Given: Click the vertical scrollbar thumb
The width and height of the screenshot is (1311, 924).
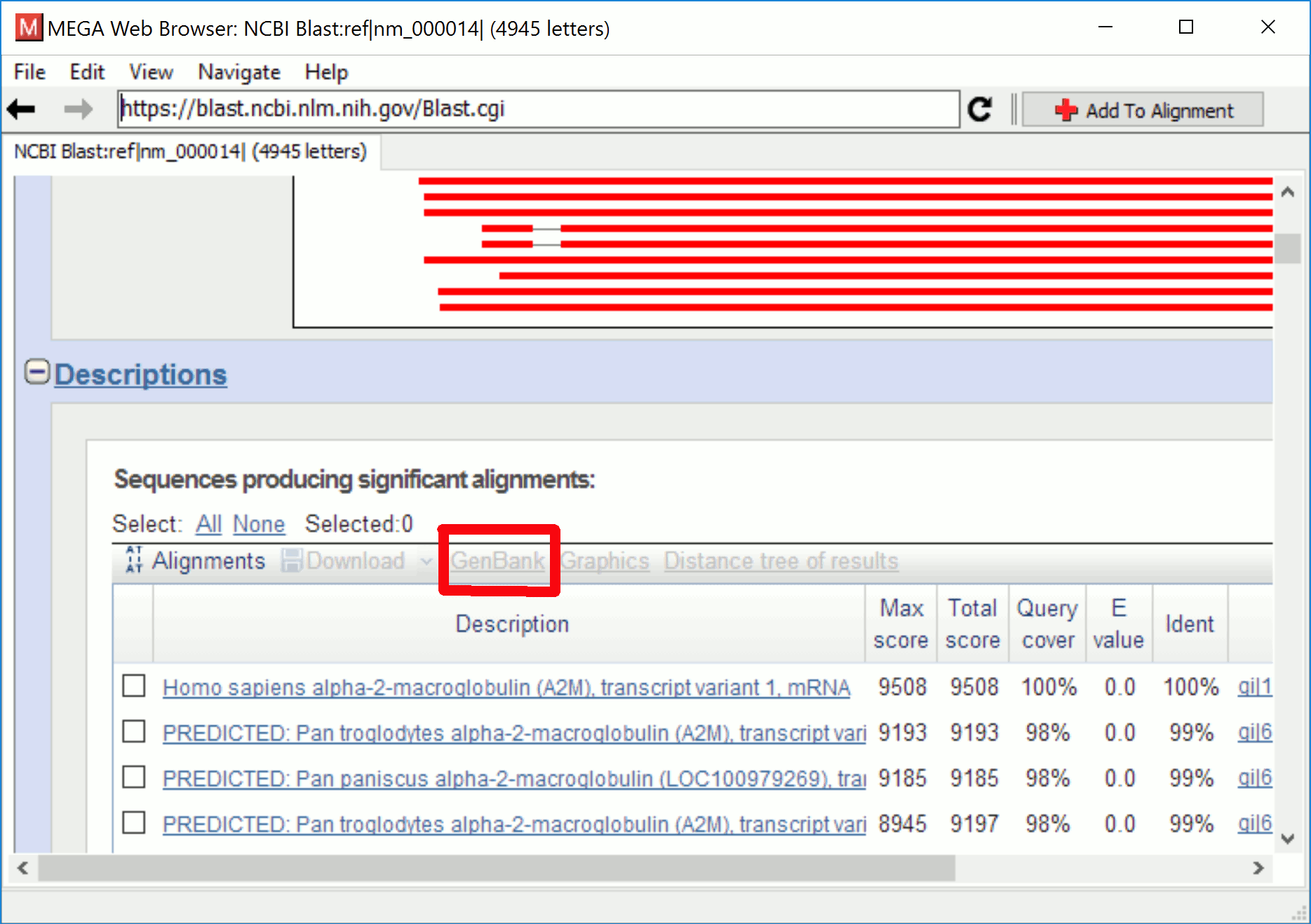Looking at the screenshot, I should [1288, 248].
